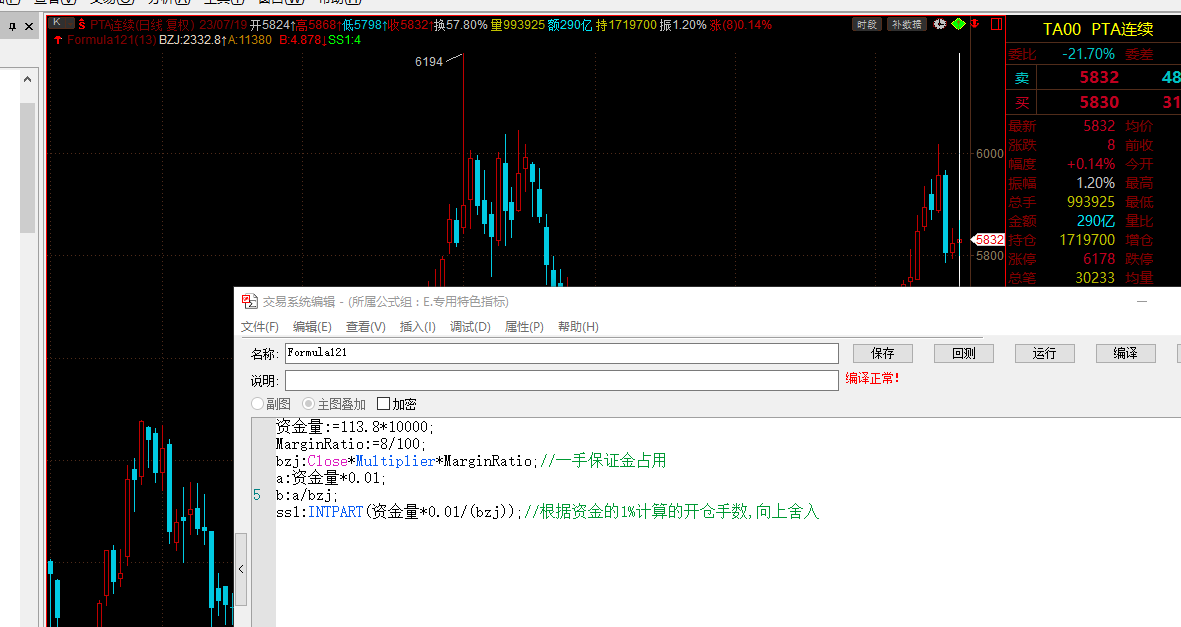
Task: Close the left side panel with X
Action: [29, 26]
